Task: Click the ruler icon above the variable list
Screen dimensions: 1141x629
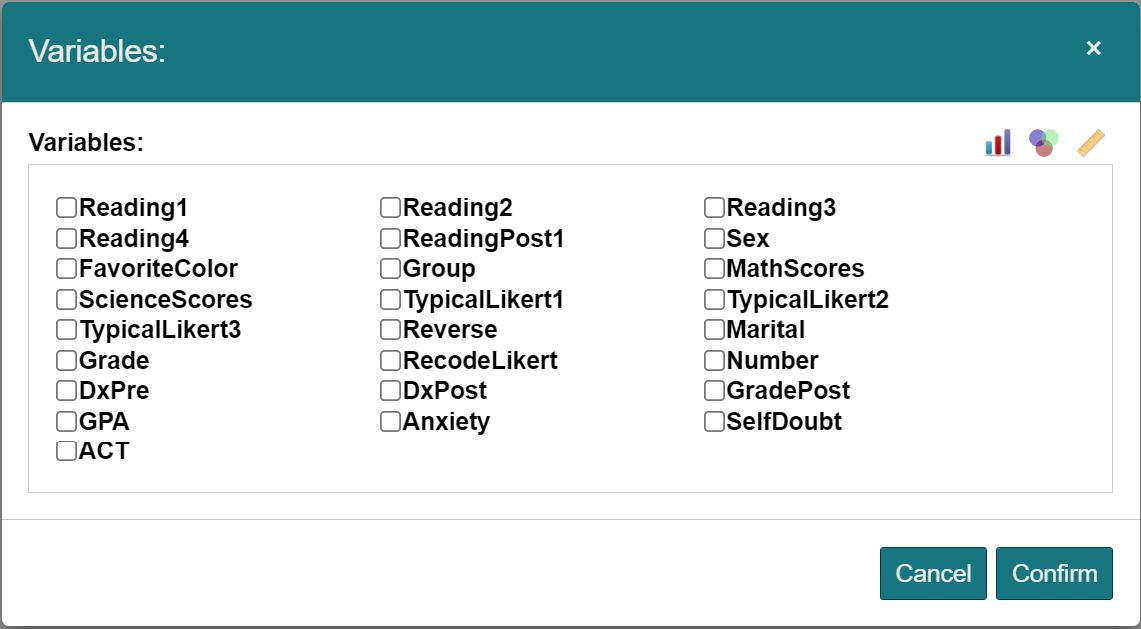Action: [1090, 143]
